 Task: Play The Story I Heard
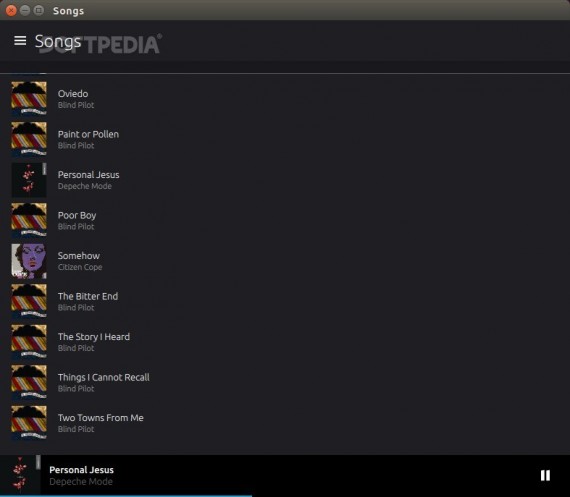[x=285, y=342]
